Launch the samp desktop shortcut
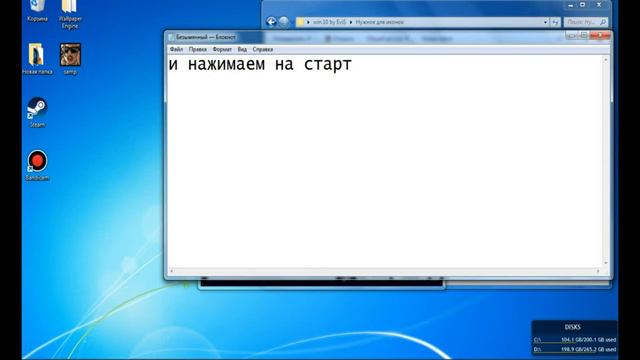Screen dimensions: 640x360 coord(70,58)
